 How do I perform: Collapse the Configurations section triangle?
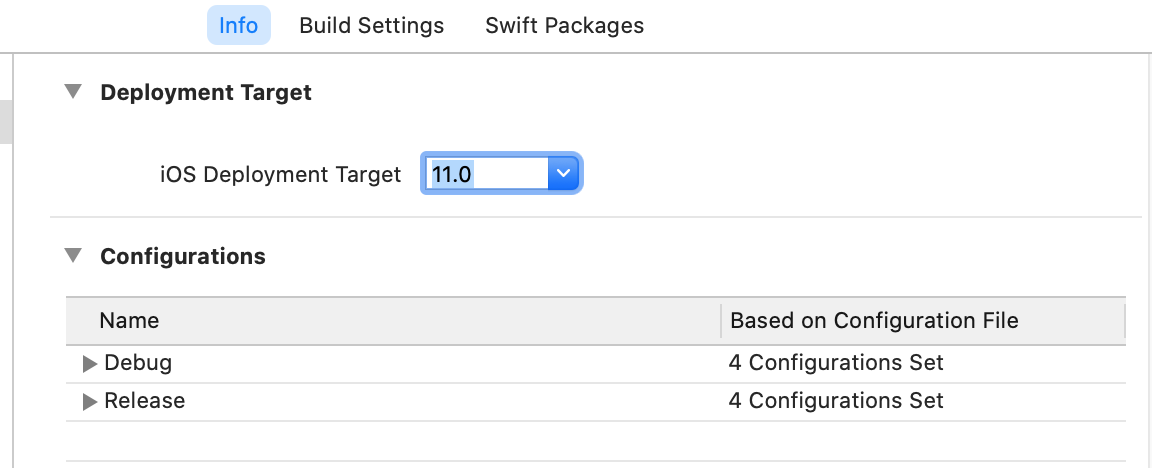(x=72, y=256)
